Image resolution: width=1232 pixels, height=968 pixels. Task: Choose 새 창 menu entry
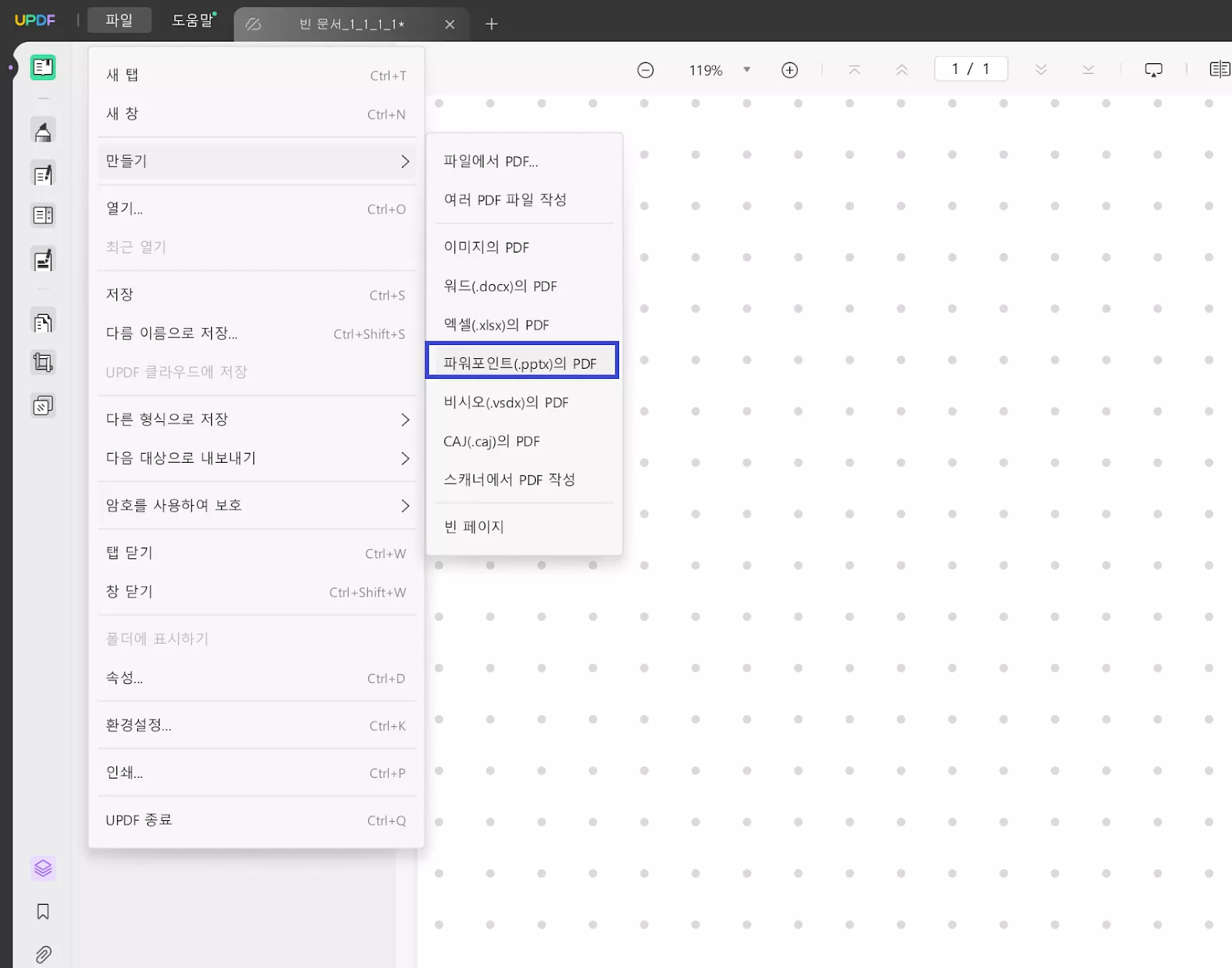point(256,114)
